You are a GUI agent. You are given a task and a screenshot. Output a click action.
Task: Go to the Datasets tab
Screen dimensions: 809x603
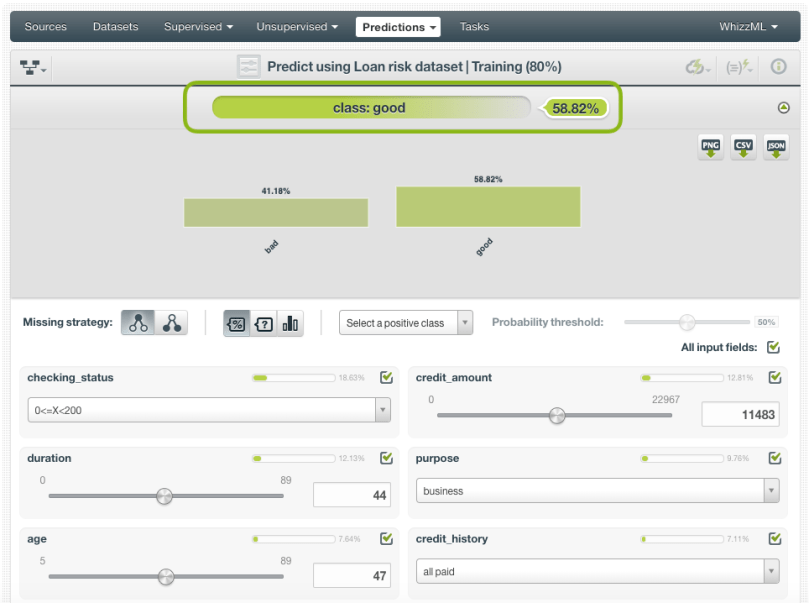pos(115,27)
